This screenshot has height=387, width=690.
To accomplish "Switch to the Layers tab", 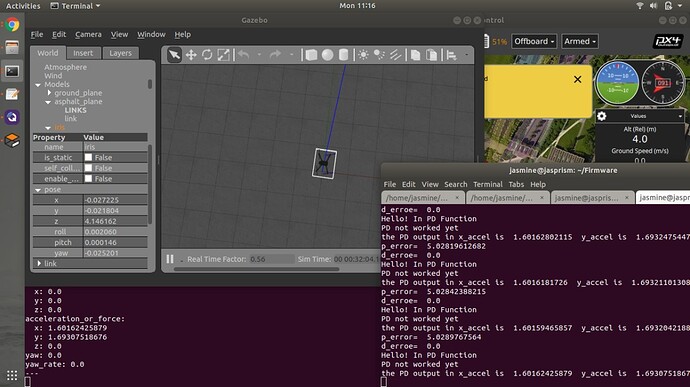I will [x=120, y=53].
